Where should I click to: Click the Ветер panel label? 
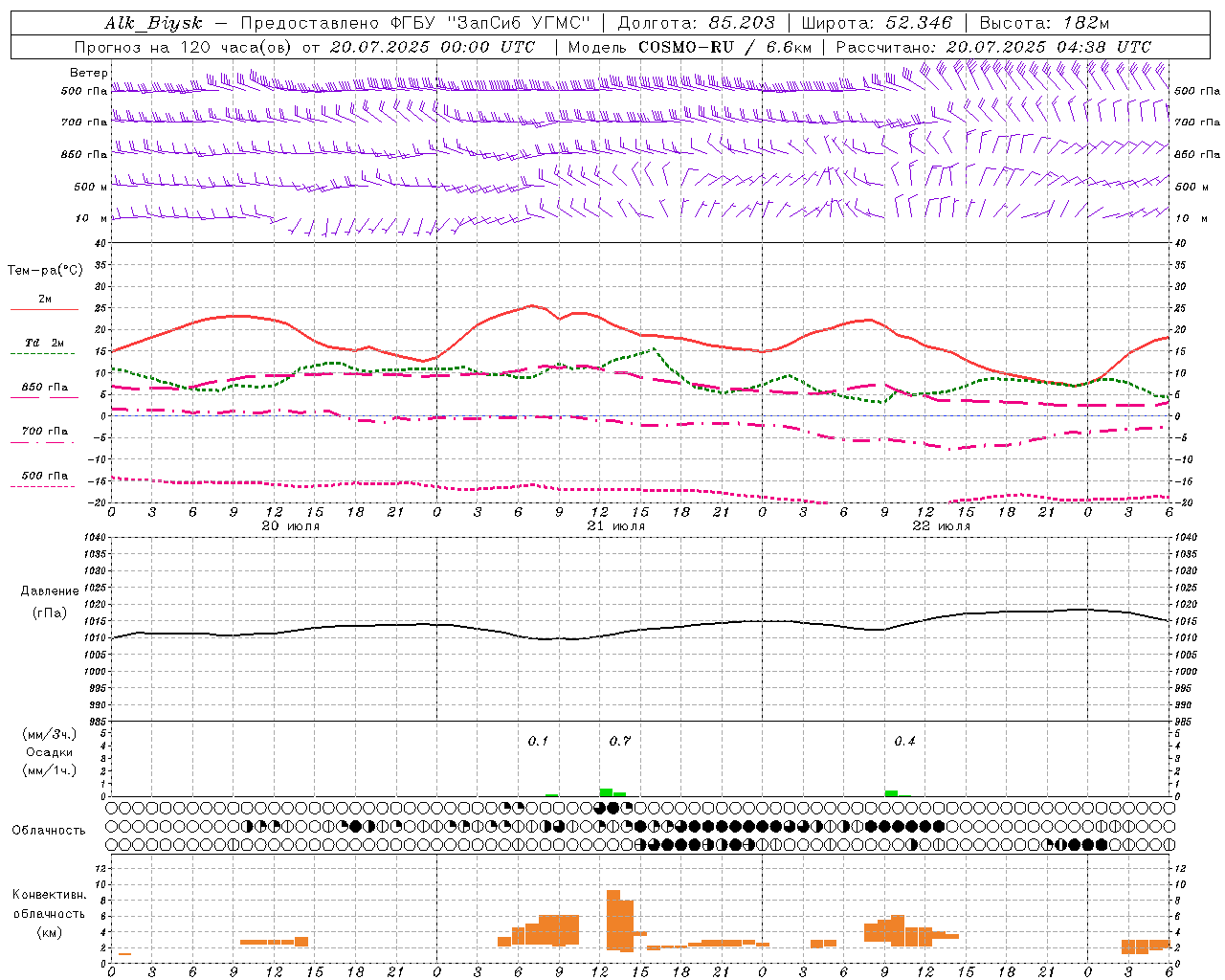click(x=89, y=73)
